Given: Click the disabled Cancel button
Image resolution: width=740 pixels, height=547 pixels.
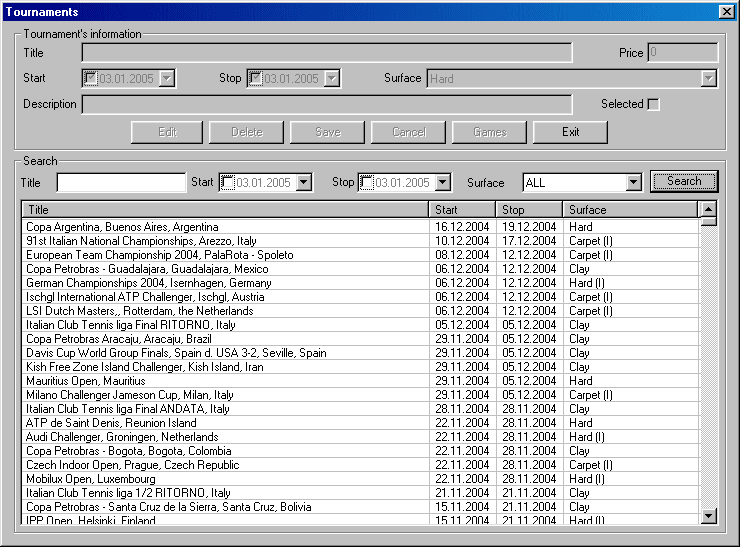Looking at the screenshot, I should 409,132.
